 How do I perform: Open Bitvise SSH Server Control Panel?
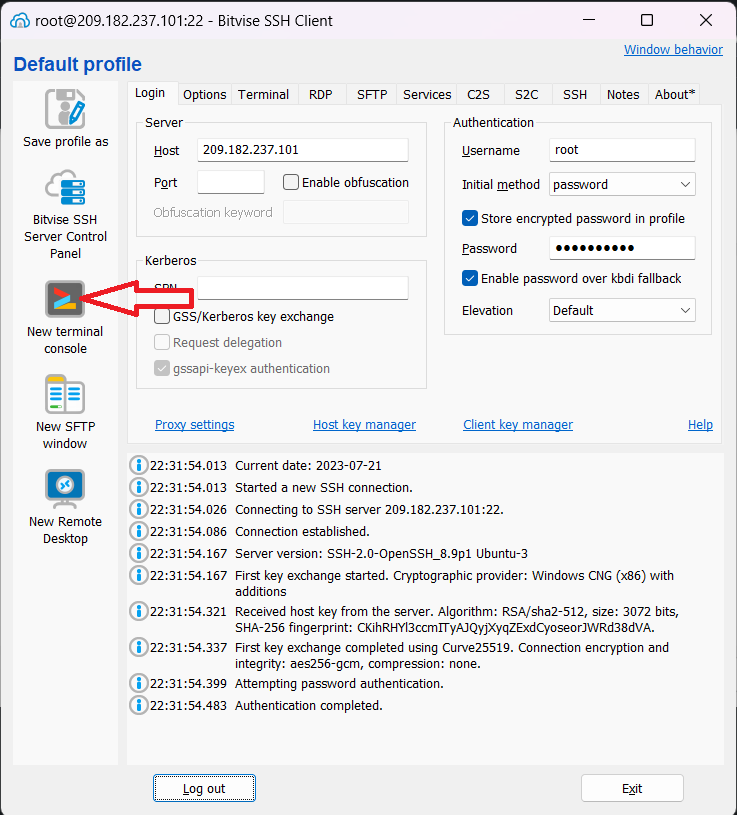click(65, 189)
